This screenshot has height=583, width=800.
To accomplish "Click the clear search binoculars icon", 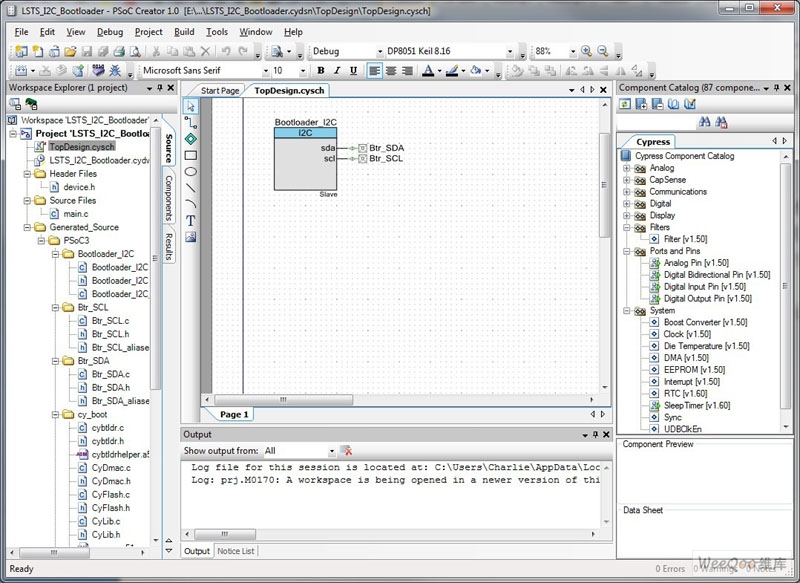I will point(721,122).
